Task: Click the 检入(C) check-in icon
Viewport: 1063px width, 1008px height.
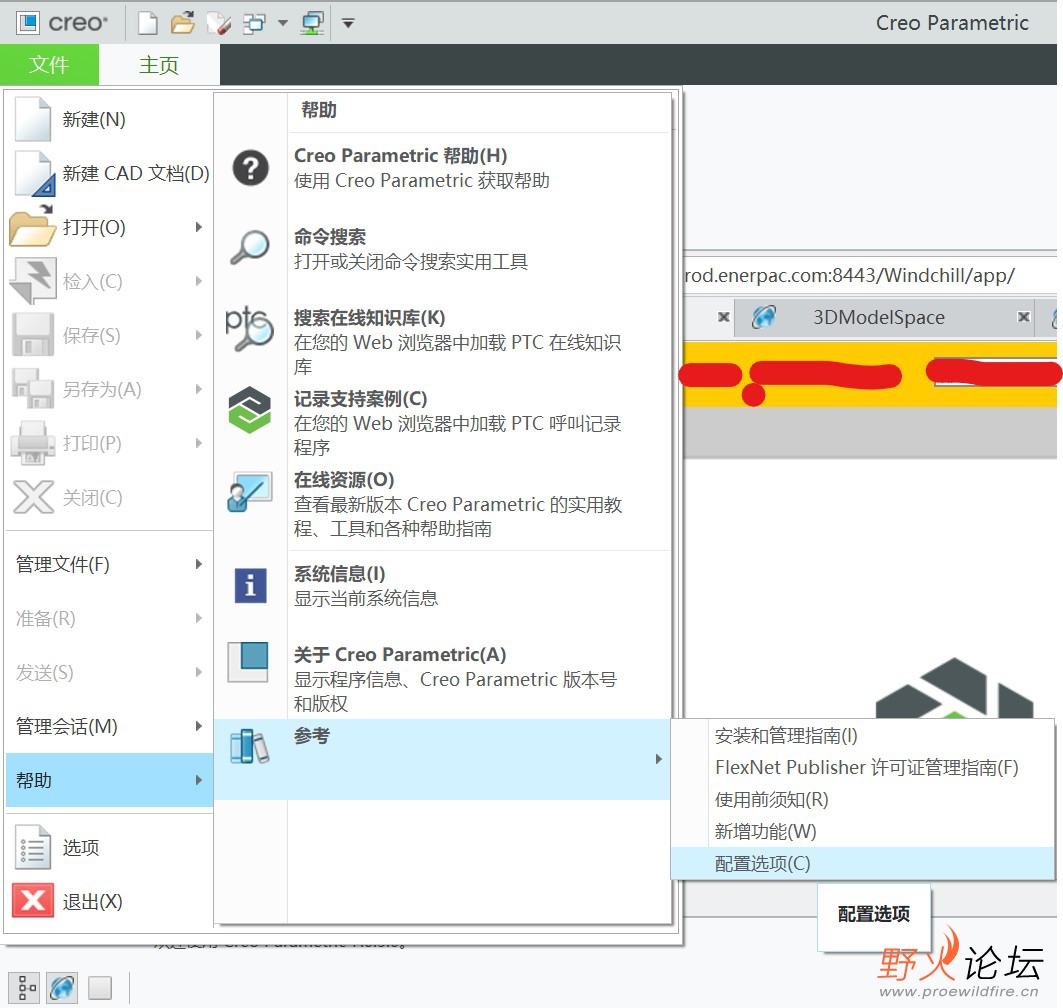Action: [x=32, y=281]
